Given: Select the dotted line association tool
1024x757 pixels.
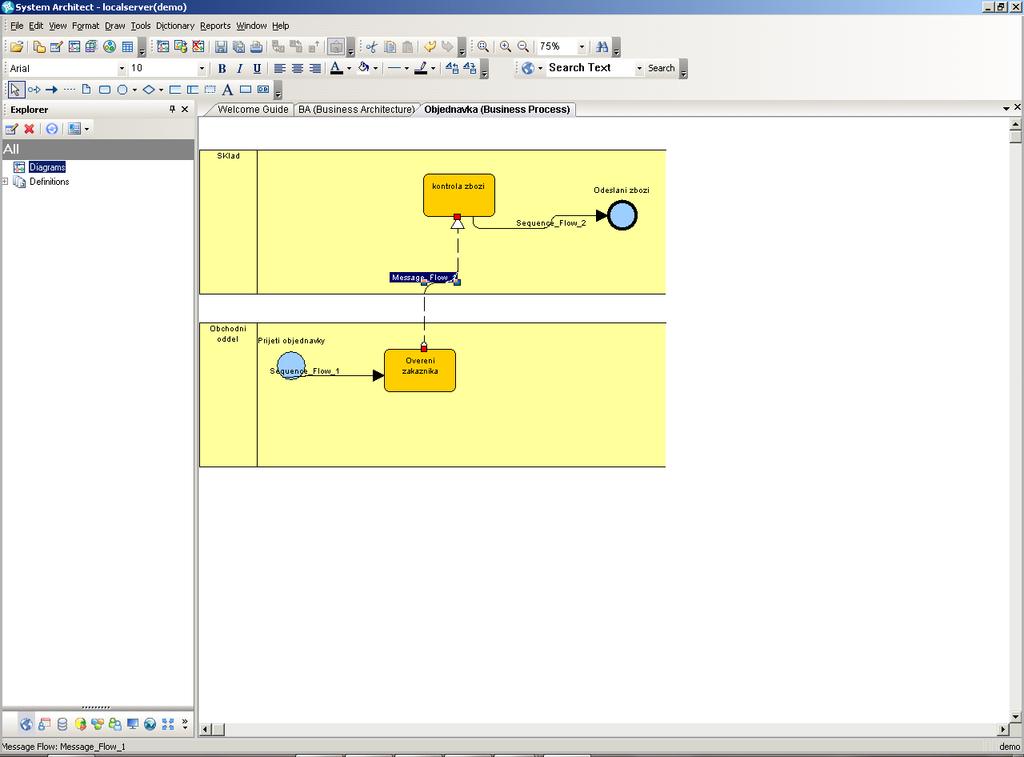Looking at the screenshot, I should (x=69, y=89).
